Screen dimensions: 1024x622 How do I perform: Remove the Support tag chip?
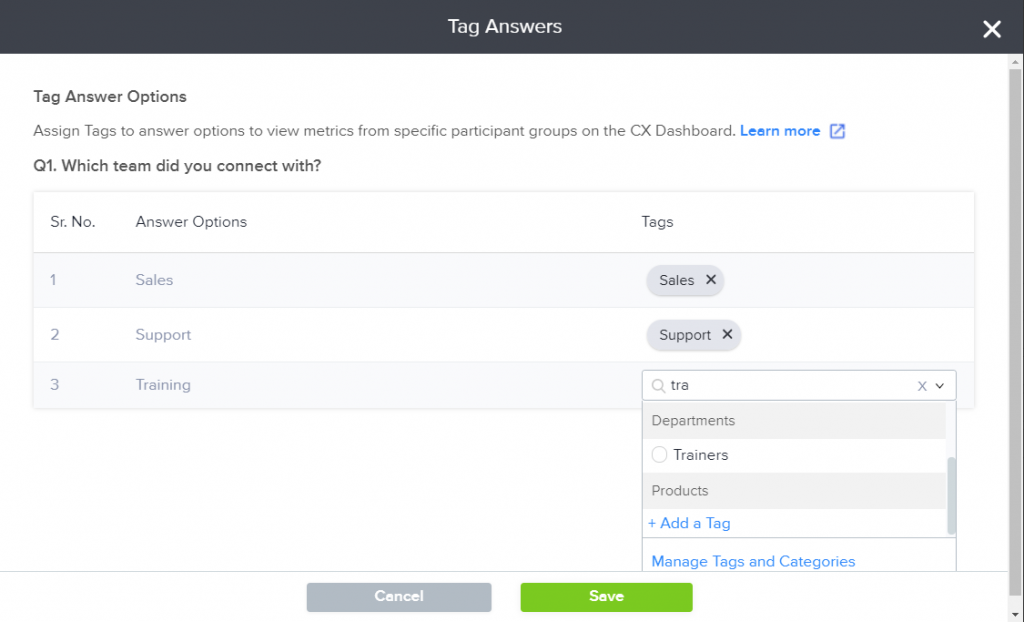pos(727,335)
